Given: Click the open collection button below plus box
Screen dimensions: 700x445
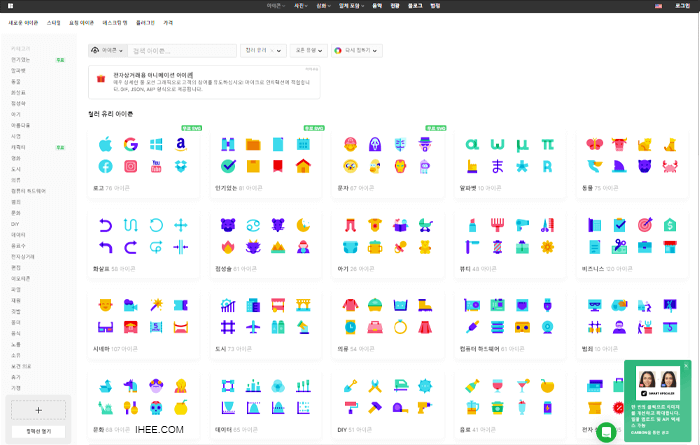Looking at the screenshot, I should [x=38, y=432].
